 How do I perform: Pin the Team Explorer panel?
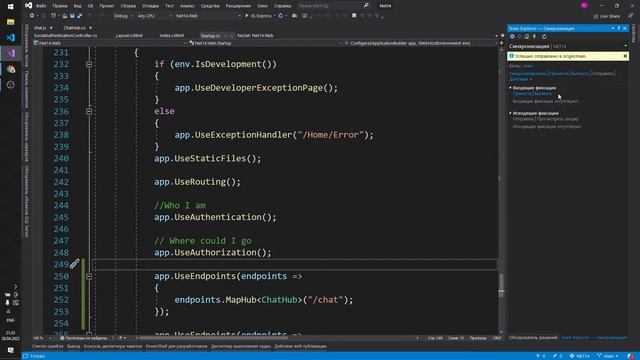click(x=619, y=28)
